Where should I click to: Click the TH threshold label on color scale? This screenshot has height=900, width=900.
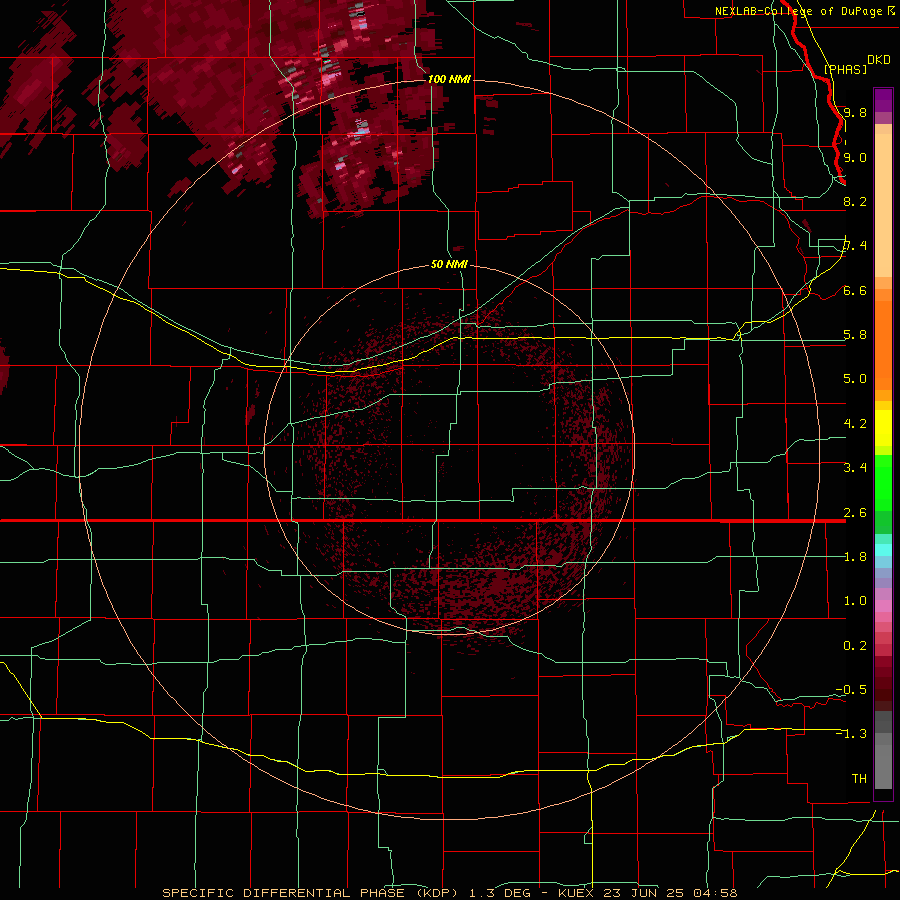coord(859,778)
